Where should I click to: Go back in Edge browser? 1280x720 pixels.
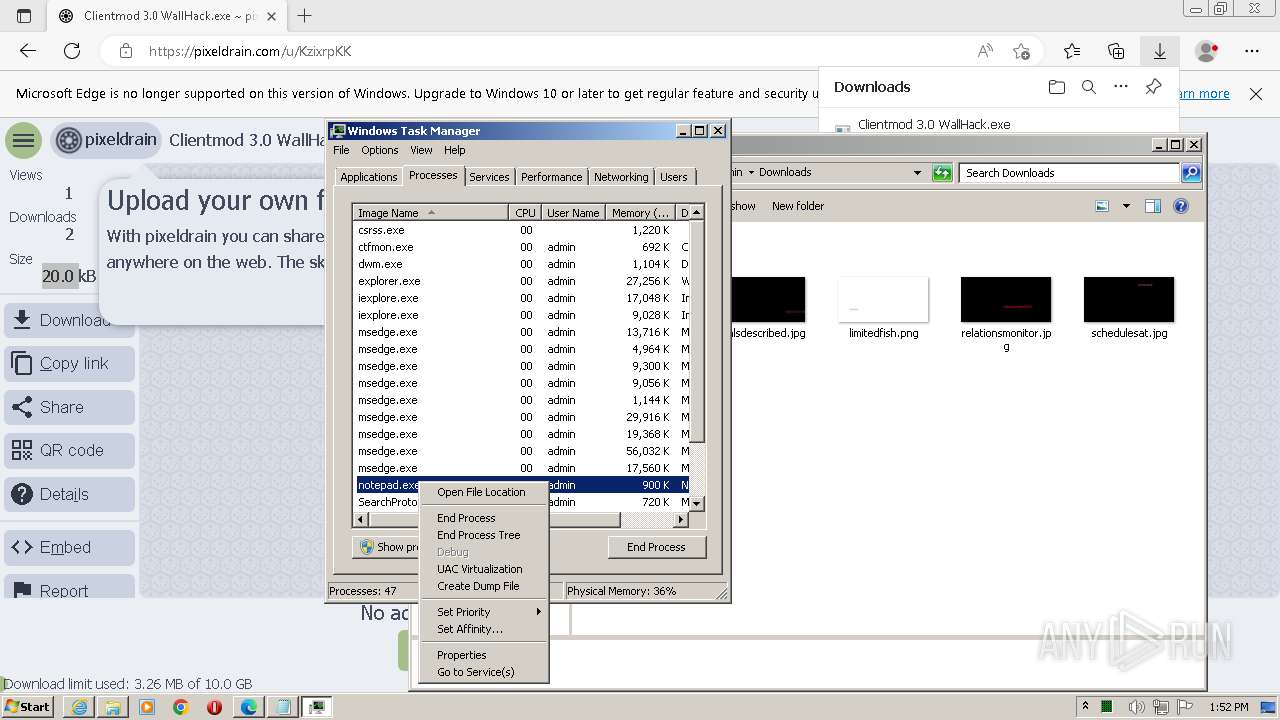click(28, 51)
